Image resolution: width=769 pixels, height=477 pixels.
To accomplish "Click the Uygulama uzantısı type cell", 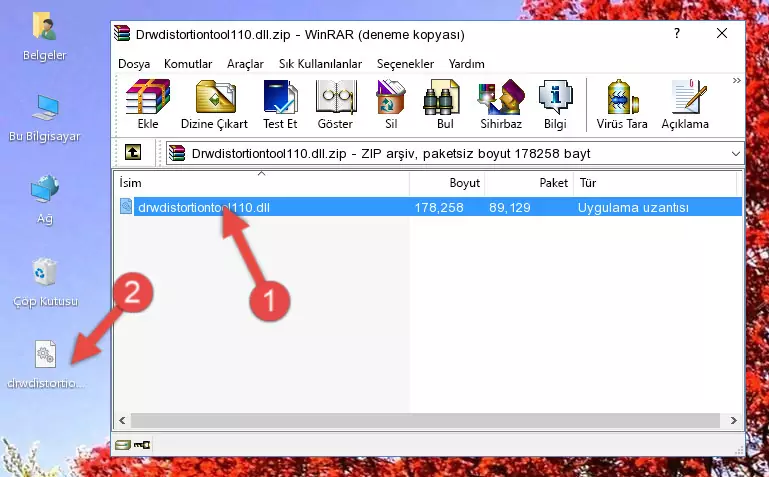I will pos(633,207).
